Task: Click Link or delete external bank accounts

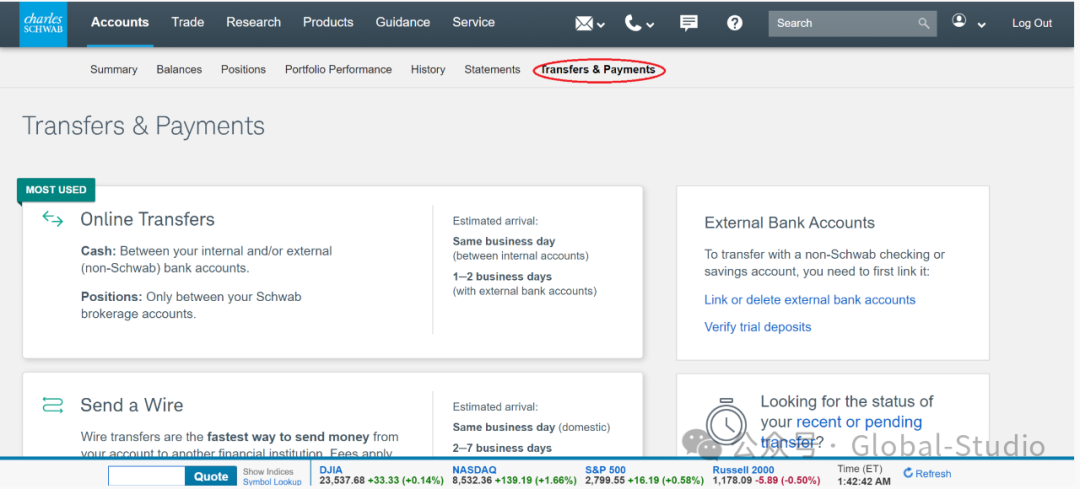Action: pyautogui.click(x=809, y=300)
